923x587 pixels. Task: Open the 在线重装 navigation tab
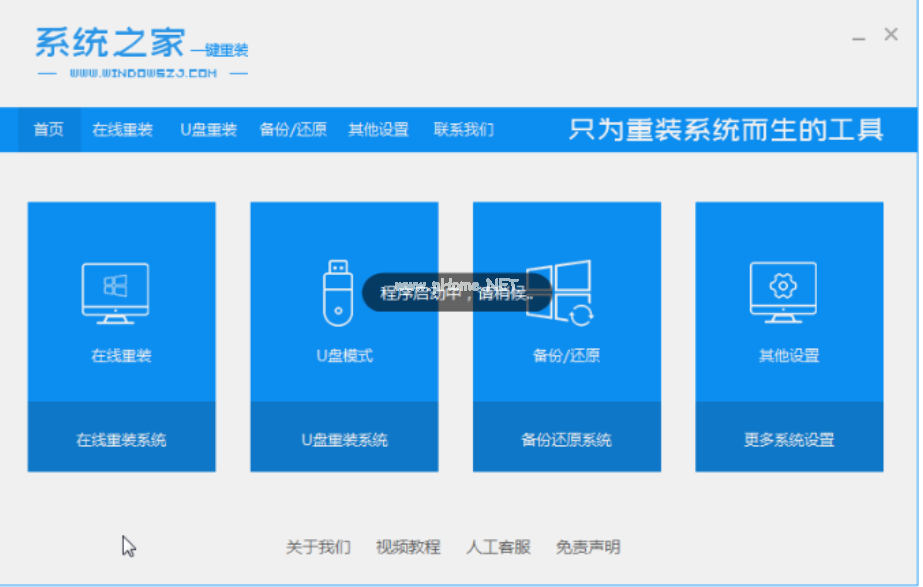tap(121, 129)
